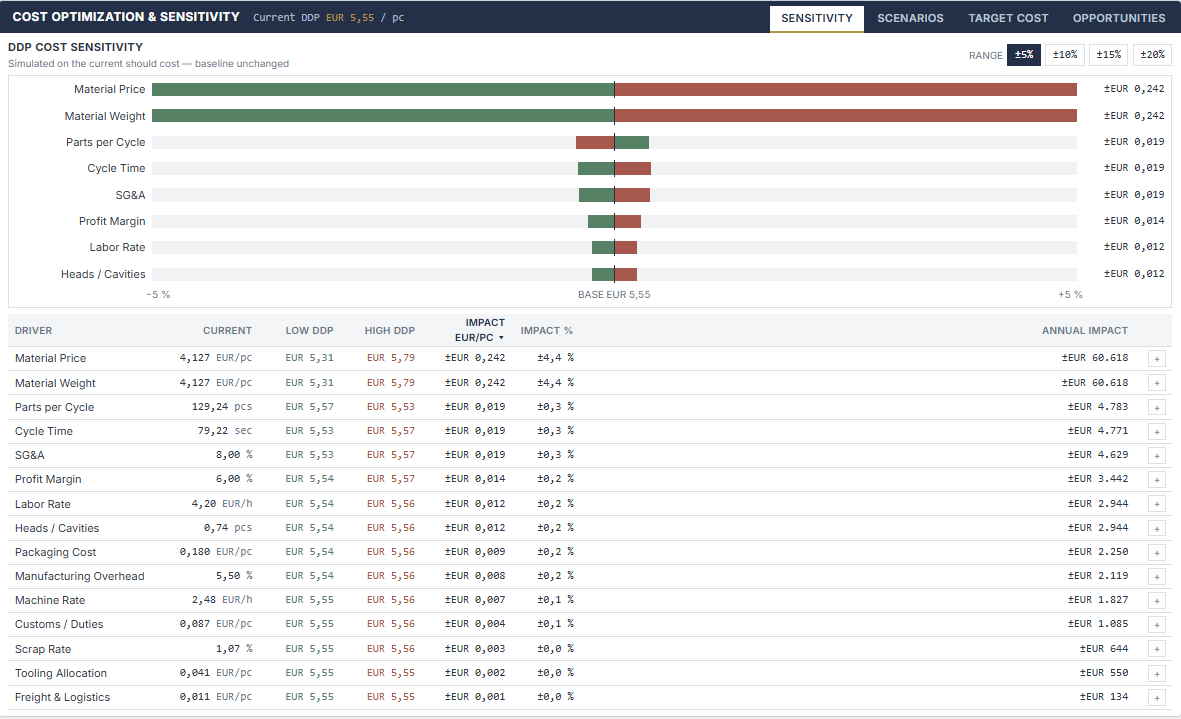Click the Scrap Rate value 1,07 %

pyautogui.click(x=234, y=649)
